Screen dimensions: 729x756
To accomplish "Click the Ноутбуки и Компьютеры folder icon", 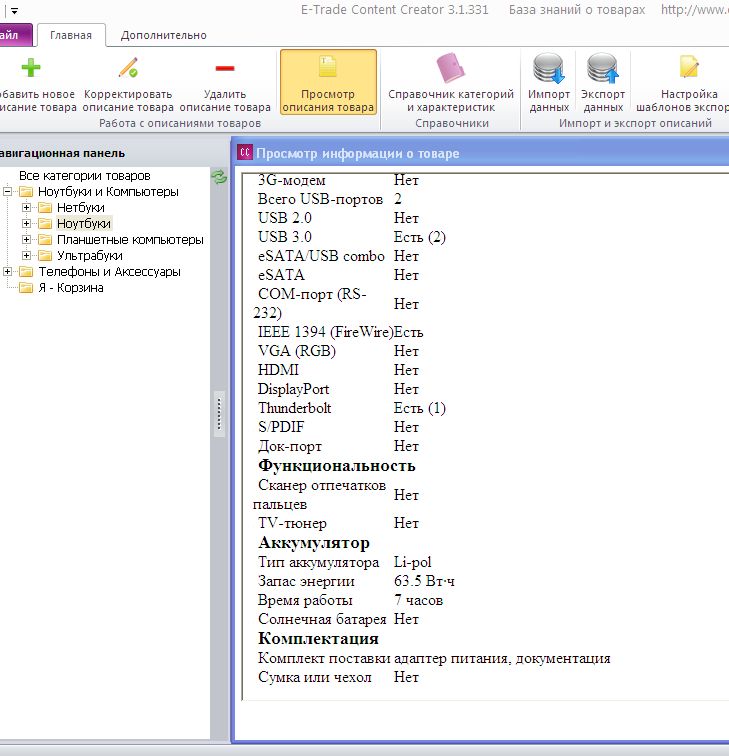I will point(26,192).
